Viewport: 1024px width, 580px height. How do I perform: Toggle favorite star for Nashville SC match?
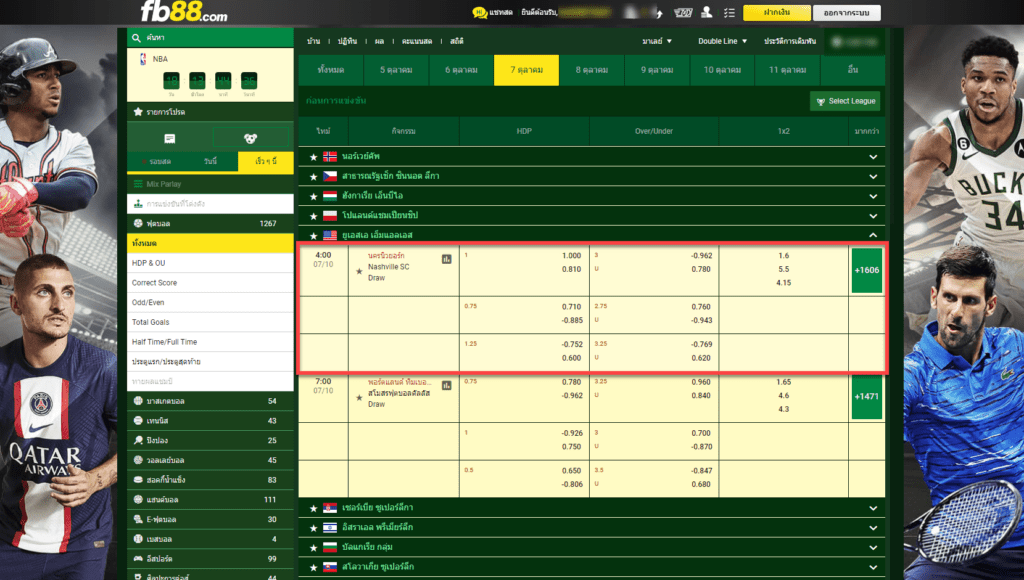(x=359, y=271)
